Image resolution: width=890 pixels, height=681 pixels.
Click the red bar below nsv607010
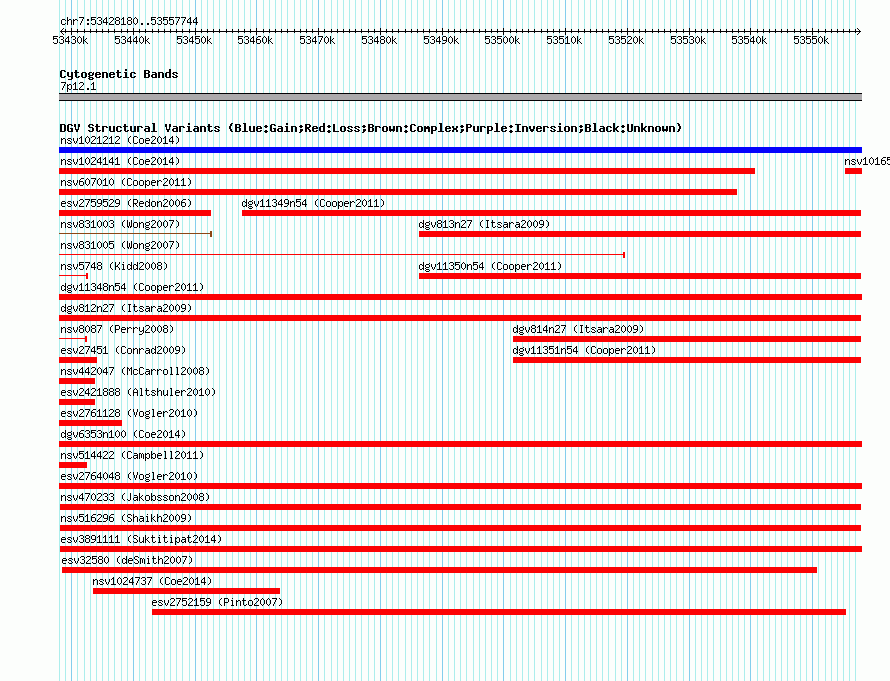coord(398,192)
